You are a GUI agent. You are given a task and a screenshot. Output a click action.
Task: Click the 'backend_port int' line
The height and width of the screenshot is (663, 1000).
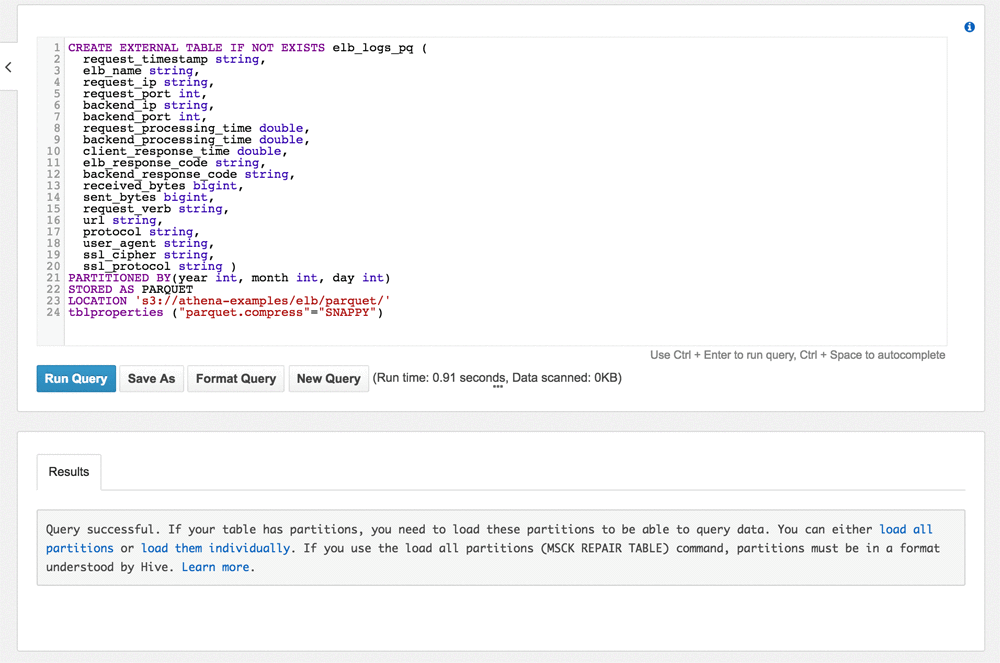point(145,117)
